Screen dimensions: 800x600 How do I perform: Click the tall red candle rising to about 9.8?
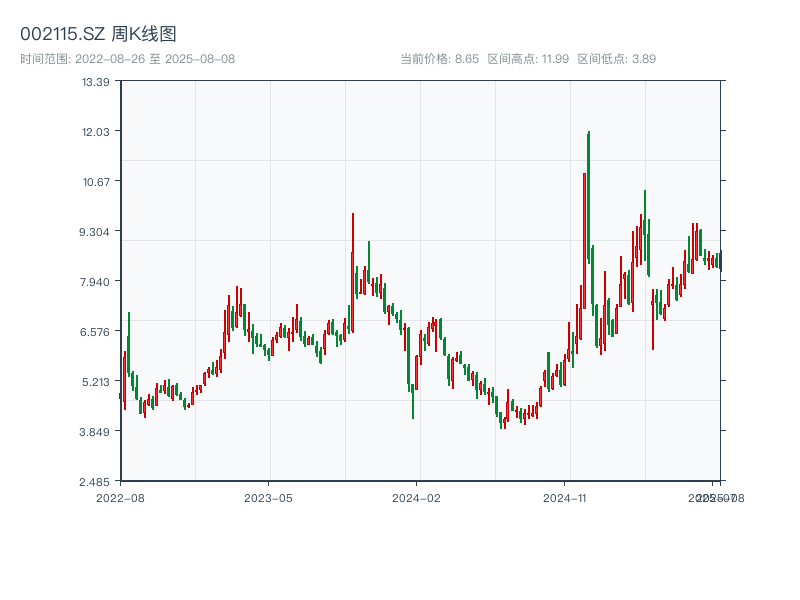click(353, 273)
